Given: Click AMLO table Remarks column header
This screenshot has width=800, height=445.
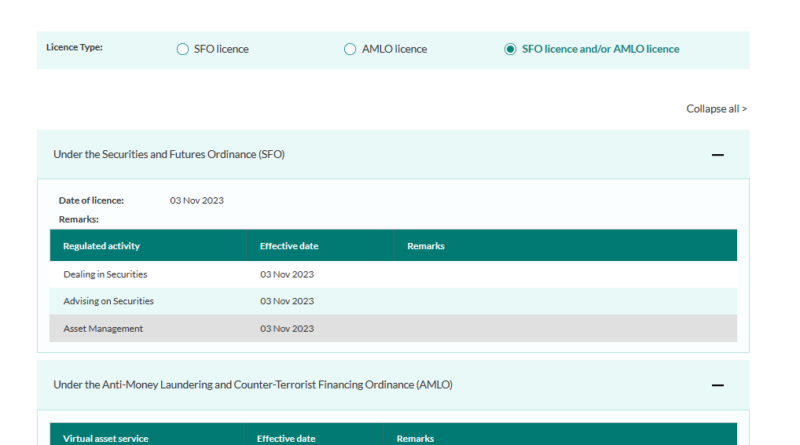Looking at the screenshot, I should [x=415, y=438].
